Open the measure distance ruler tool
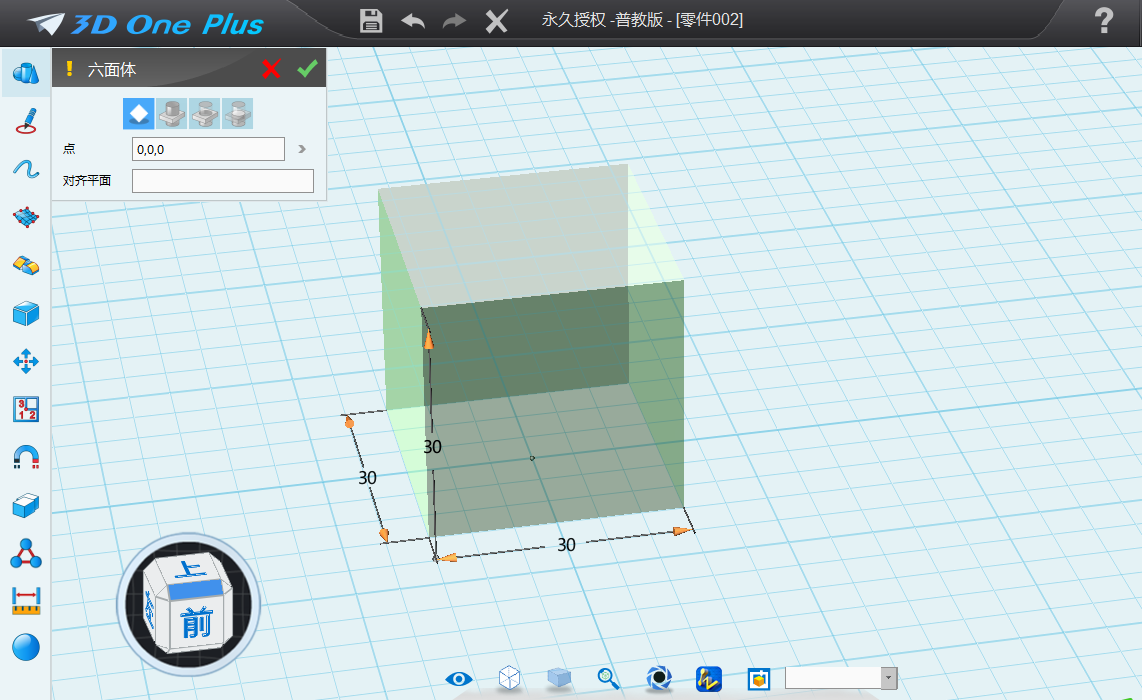The image size is (1142, 700). 26,601
